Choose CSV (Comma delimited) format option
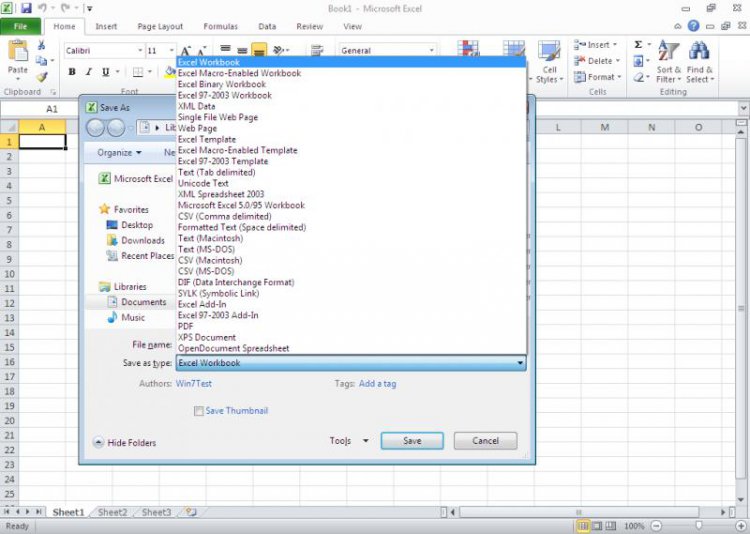Viewport: 750px width, 534px height. tap(224, 216)
